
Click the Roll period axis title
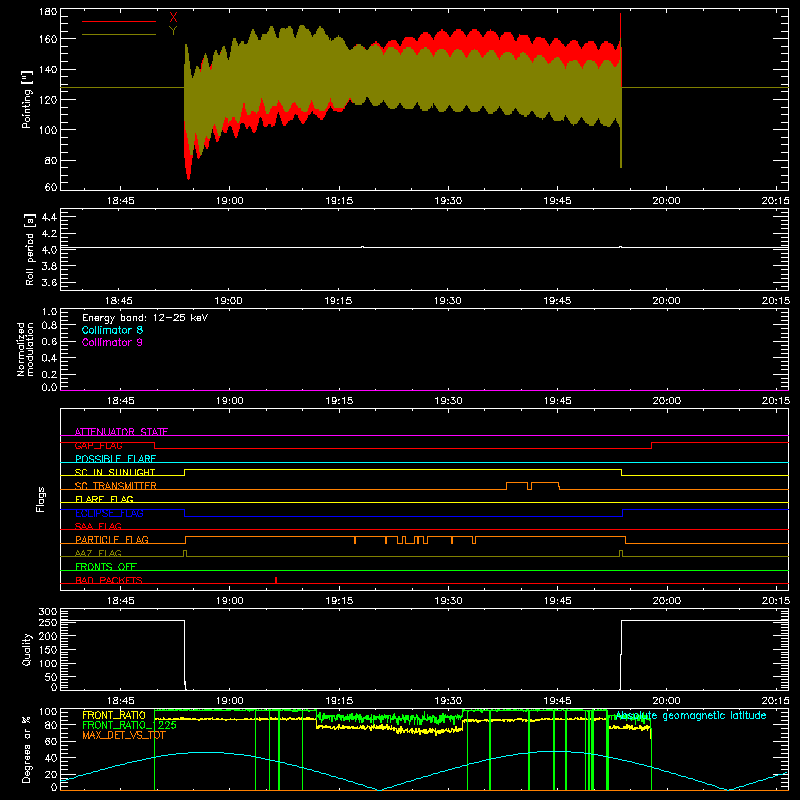coord(30,249)
